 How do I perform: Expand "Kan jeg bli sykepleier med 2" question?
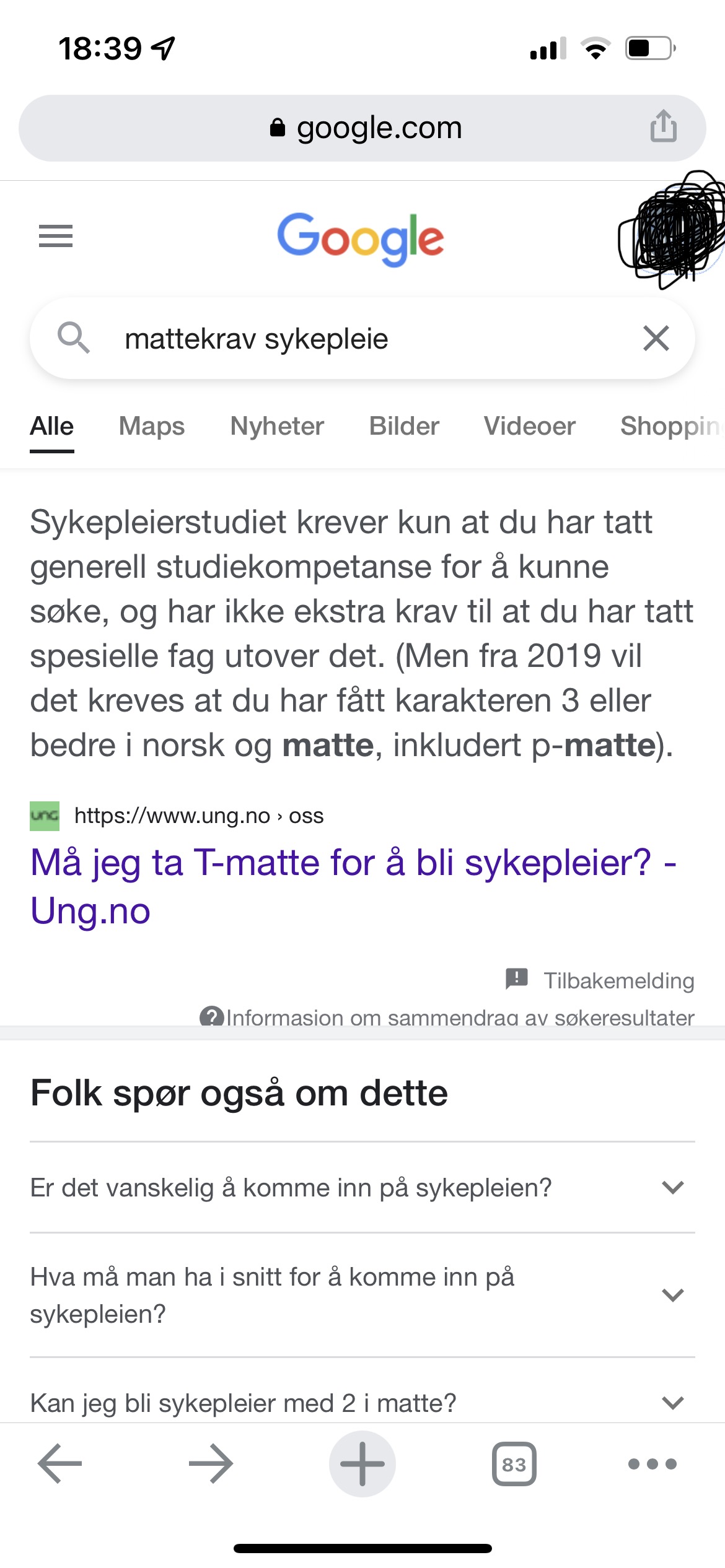click(x=672, y=1403)
